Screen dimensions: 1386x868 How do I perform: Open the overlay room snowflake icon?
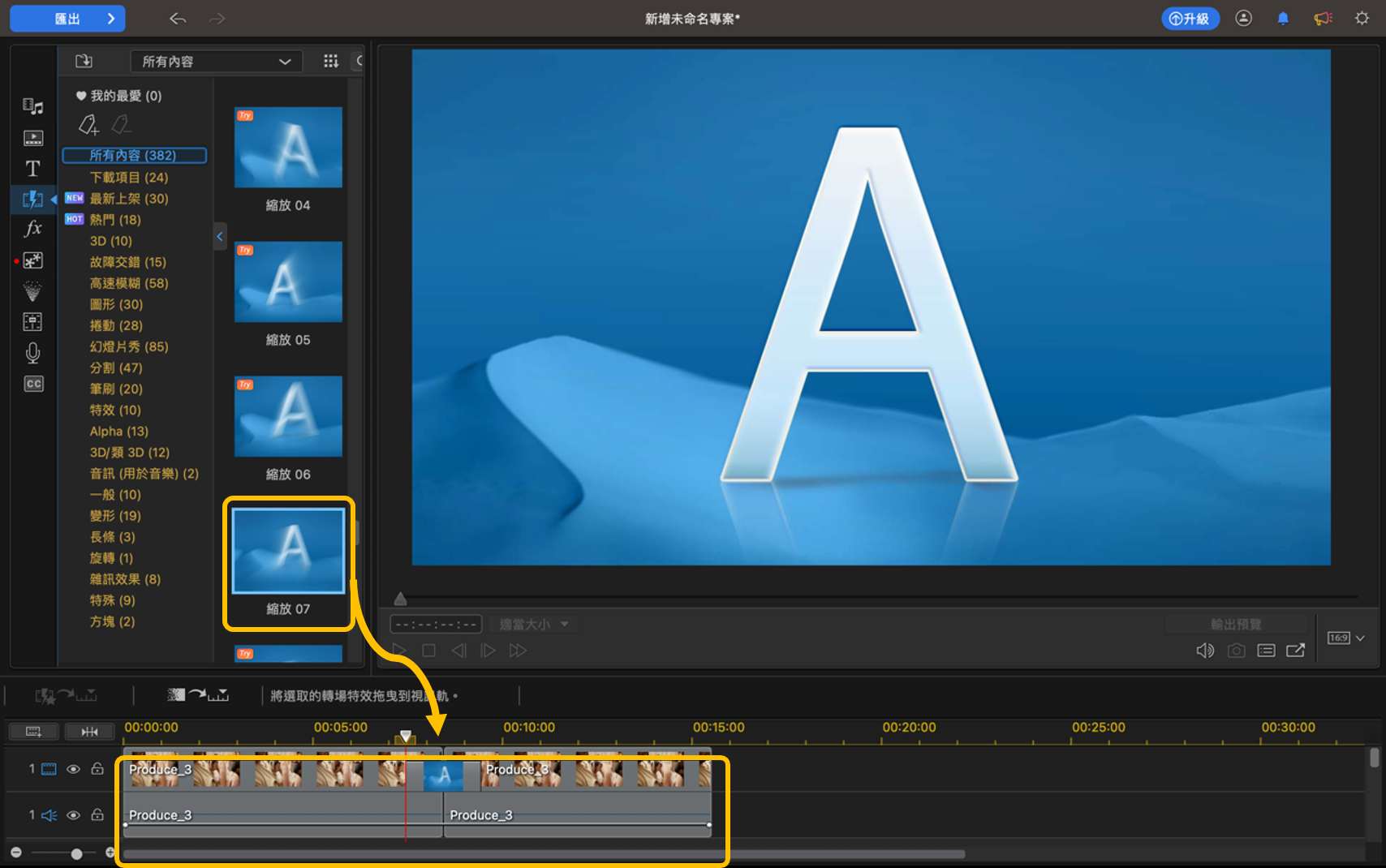pos(32,260)
